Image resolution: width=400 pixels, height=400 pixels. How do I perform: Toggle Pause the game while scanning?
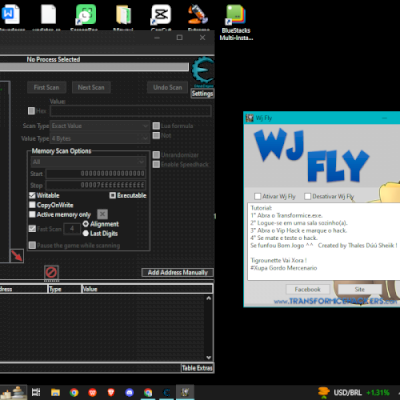click(32, 245)
